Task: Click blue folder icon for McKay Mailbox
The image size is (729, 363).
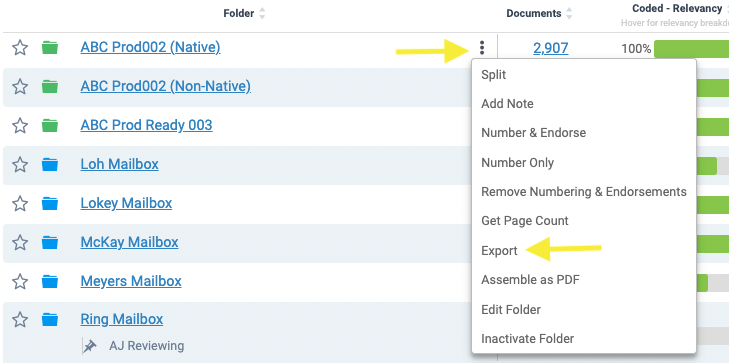Action: click(50, 243)
